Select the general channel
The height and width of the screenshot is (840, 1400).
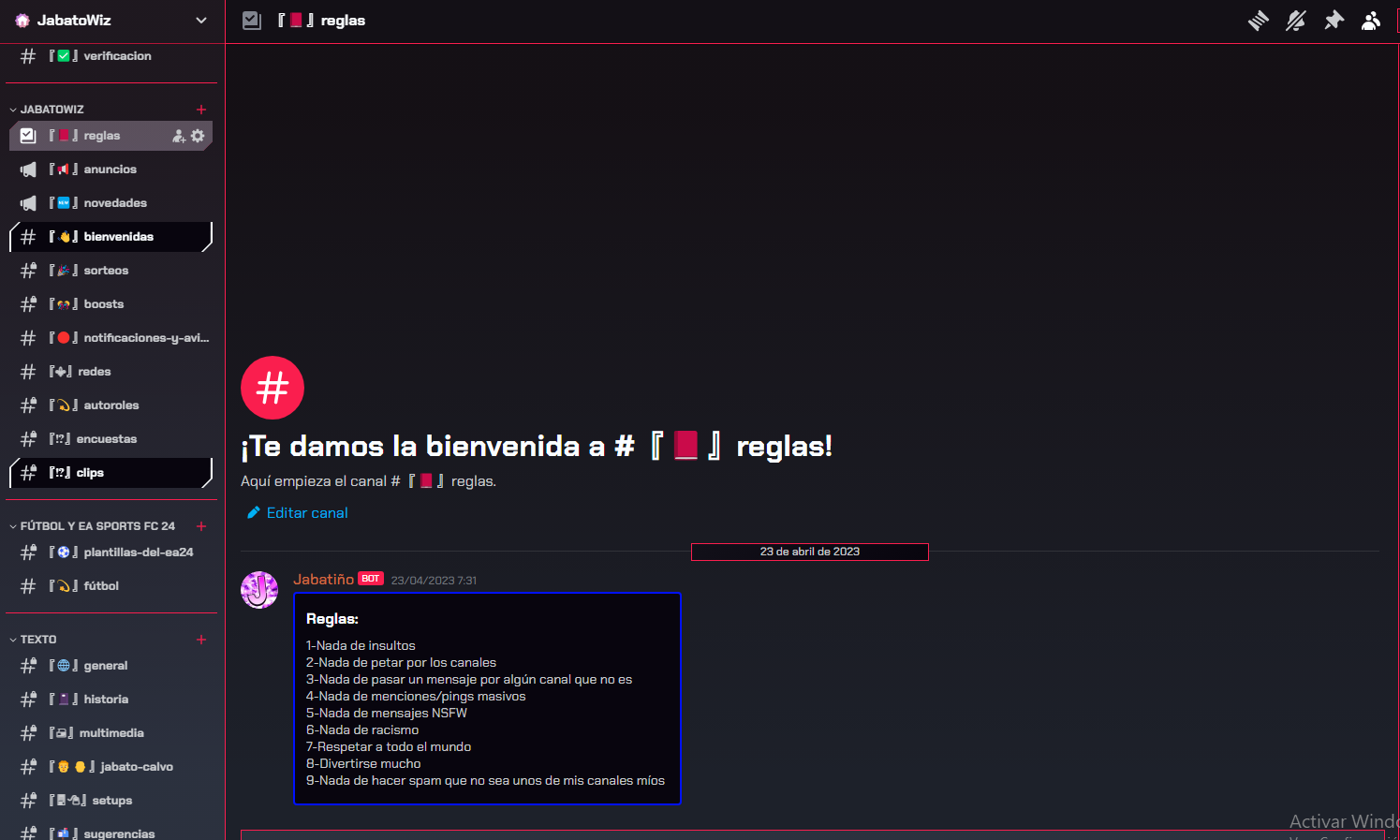click(105, 665)
